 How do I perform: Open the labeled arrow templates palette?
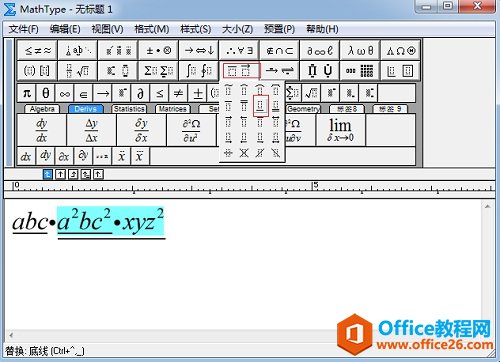click(x=280, y=70)
